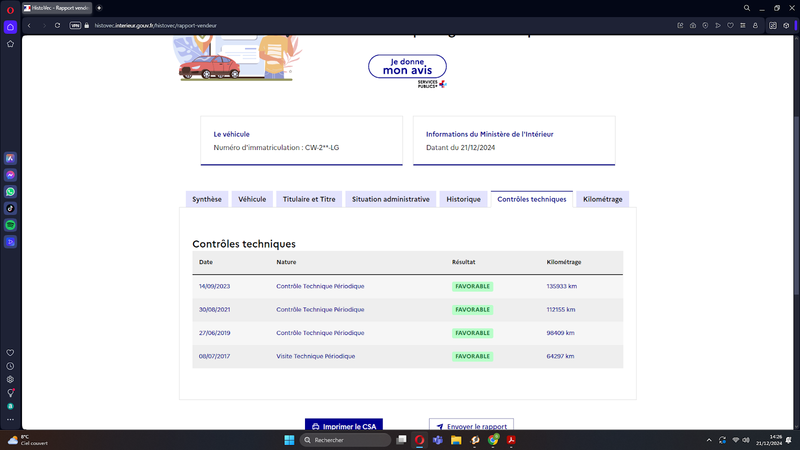Open Opera sidebar settings gear

pos(10,380)
